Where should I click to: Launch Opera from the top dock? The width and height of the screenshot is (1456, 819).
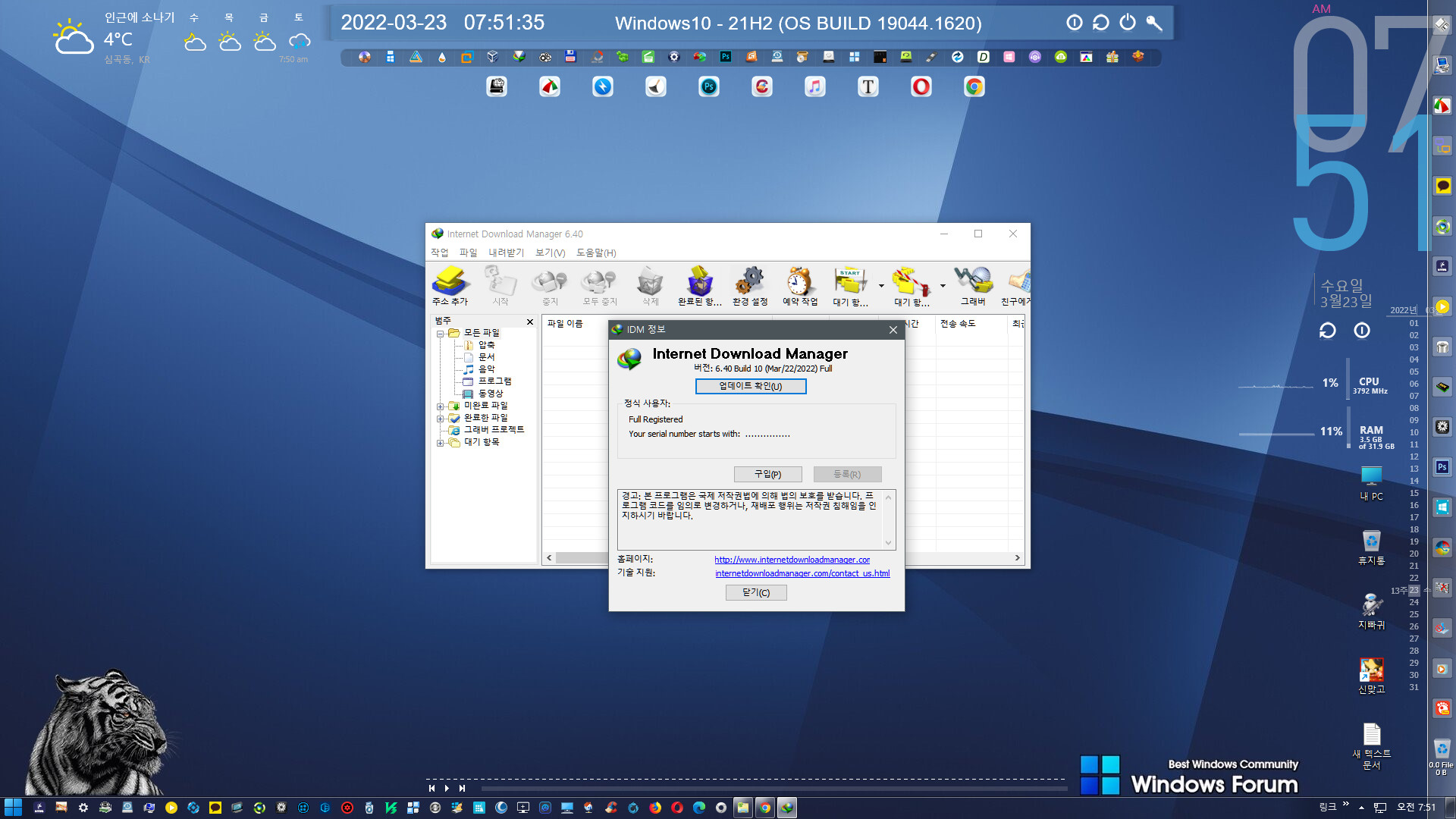click(921, 86)
